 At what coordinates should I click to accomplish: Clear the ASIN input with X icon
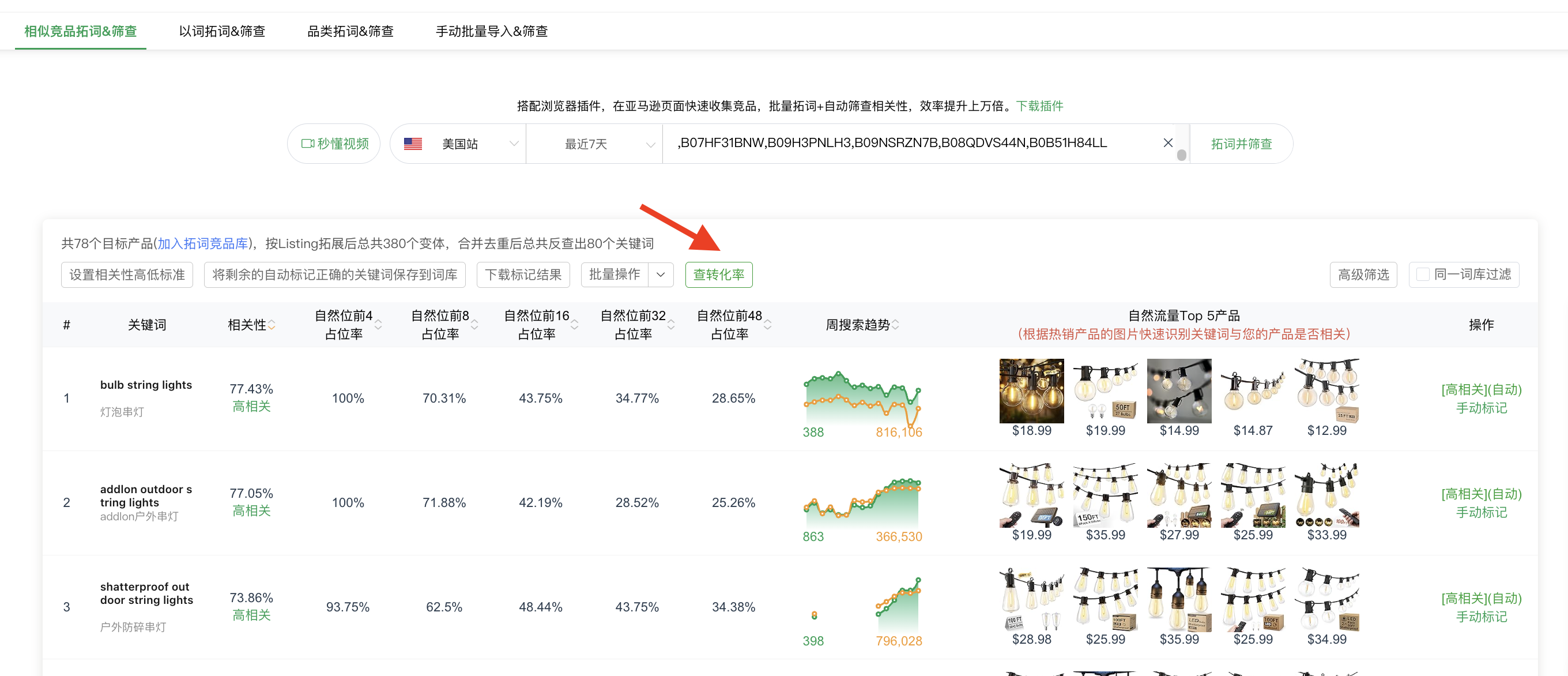(1167, 143)
